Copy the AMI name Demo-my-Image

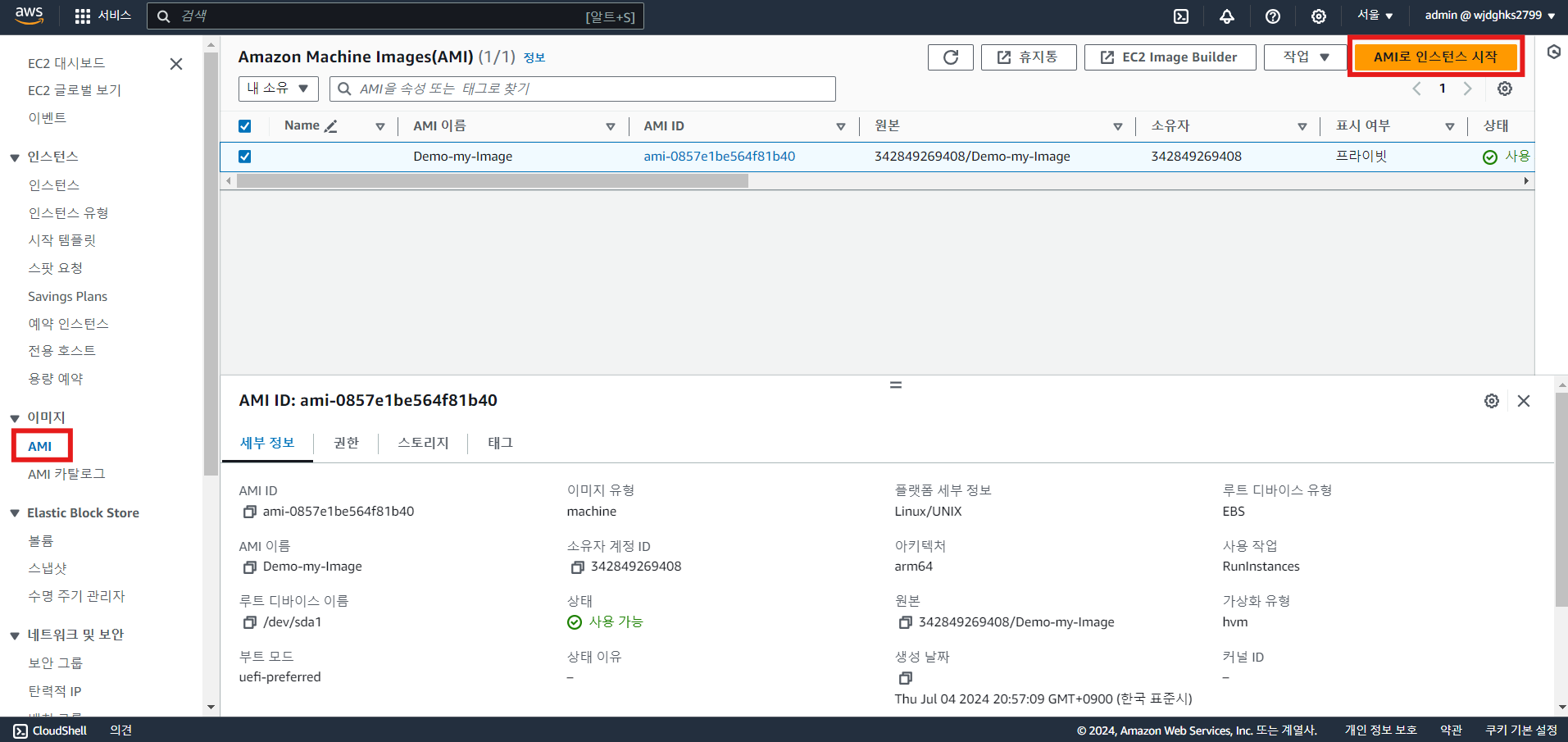point(250,567)
